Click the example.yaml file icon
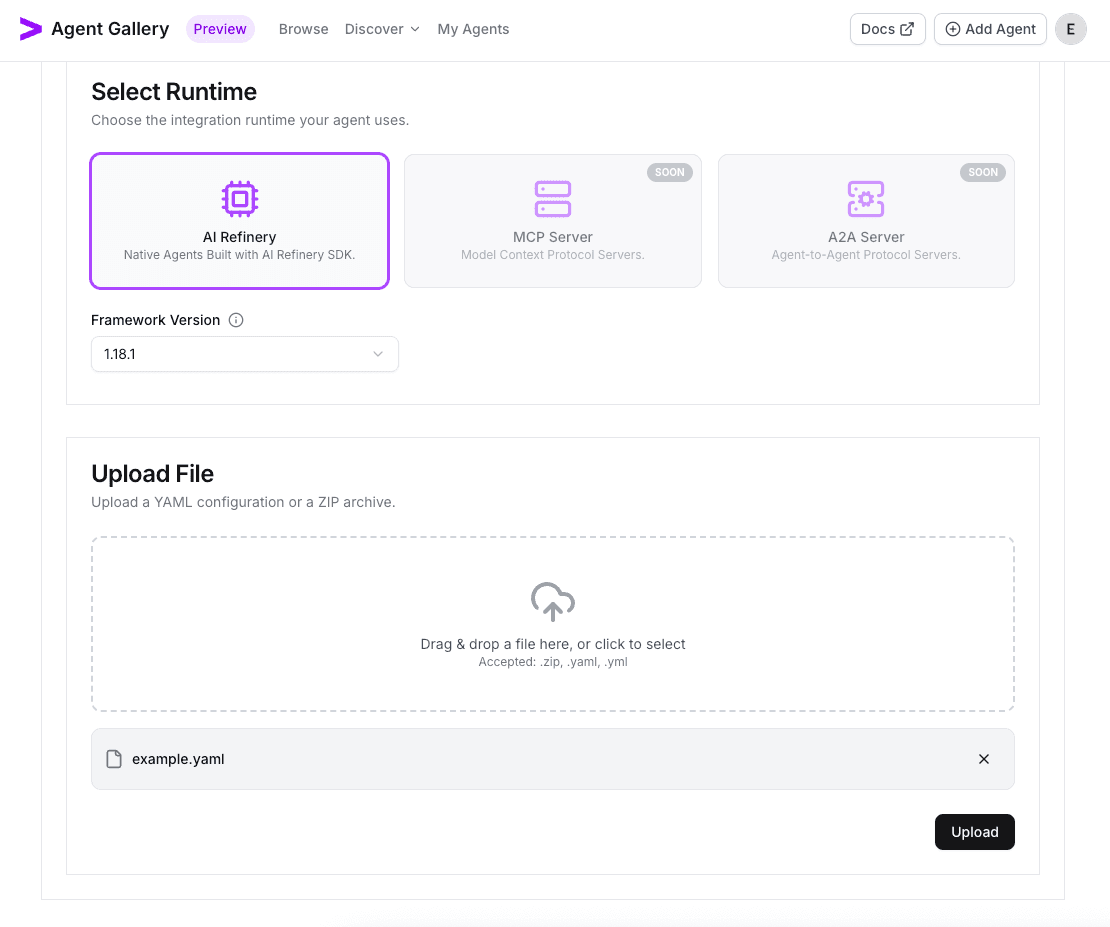 (x=114, y=759)
